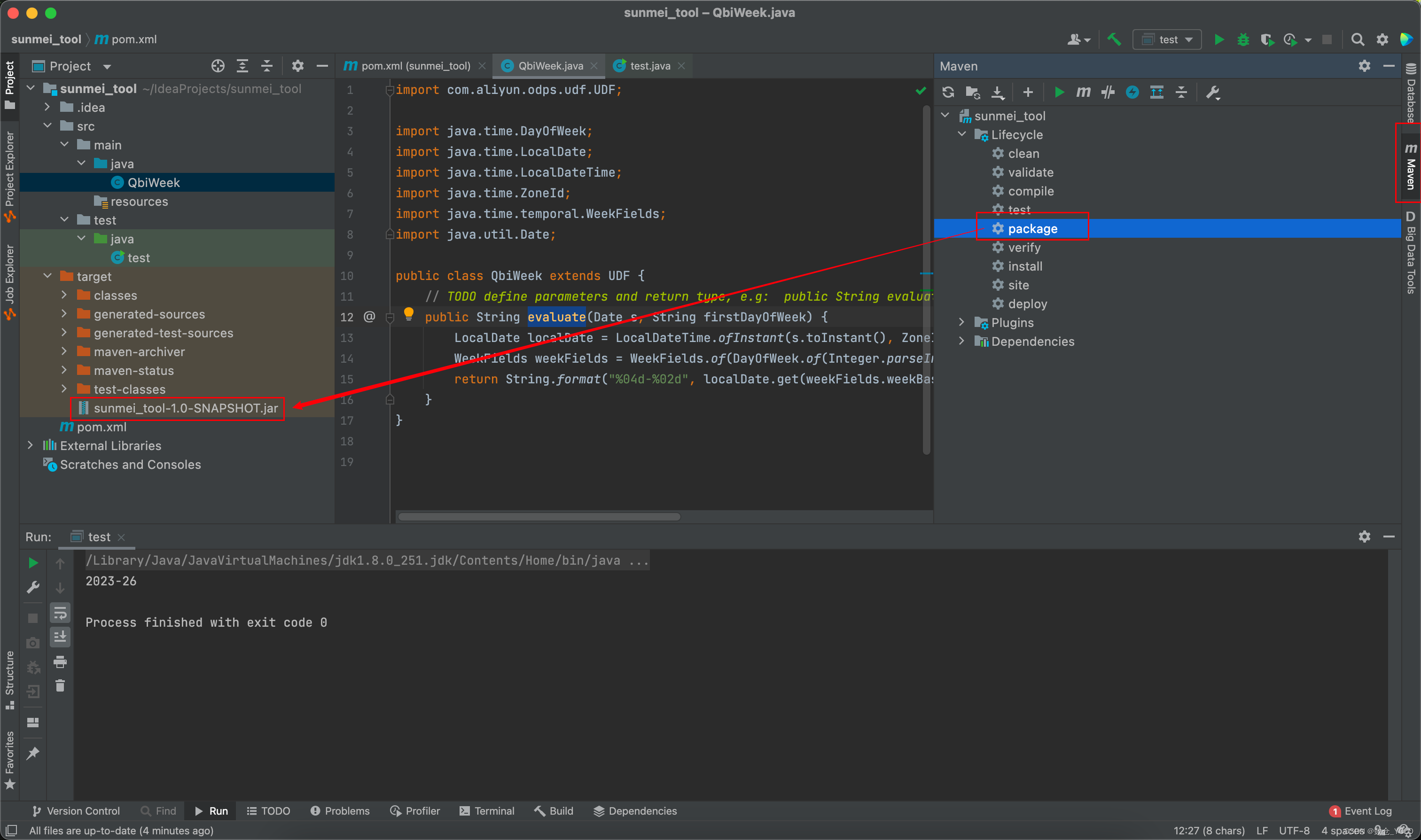Screen dimensions: 1421x840
Task: Collapse the target folder
Action: [47, 276]
